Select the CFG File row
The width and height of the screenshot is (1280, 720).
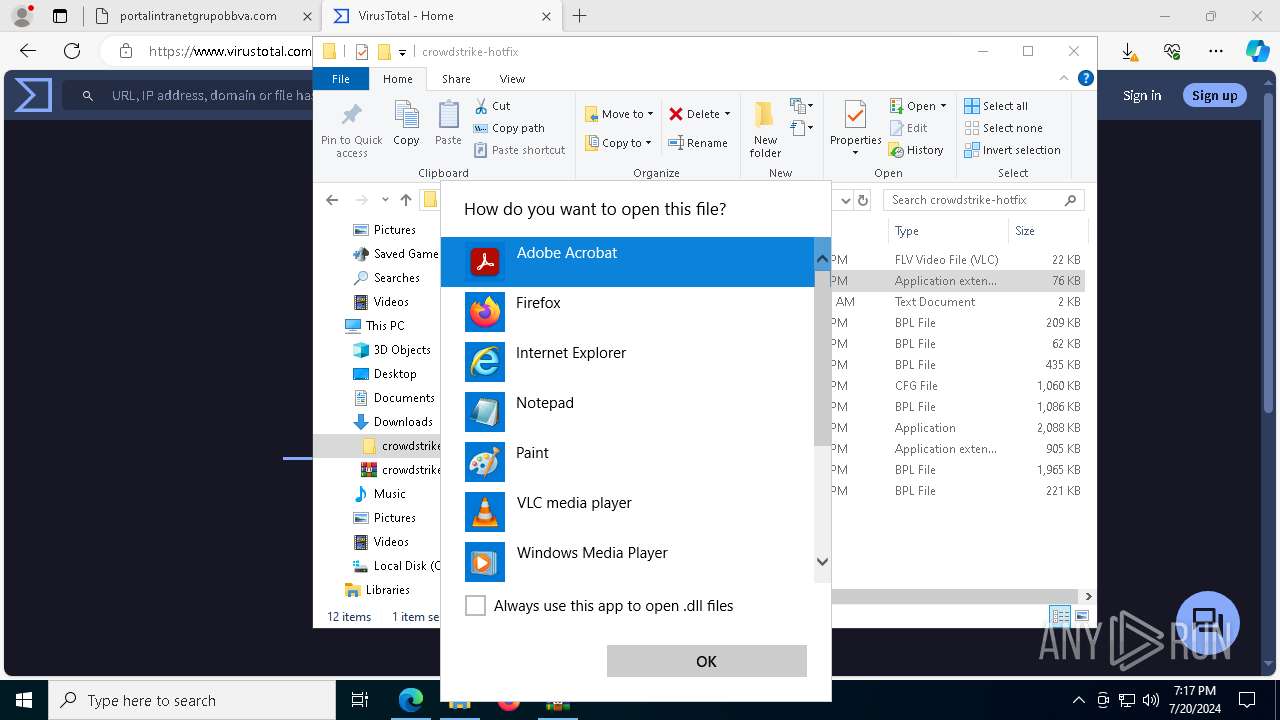[x=958, y=386]
